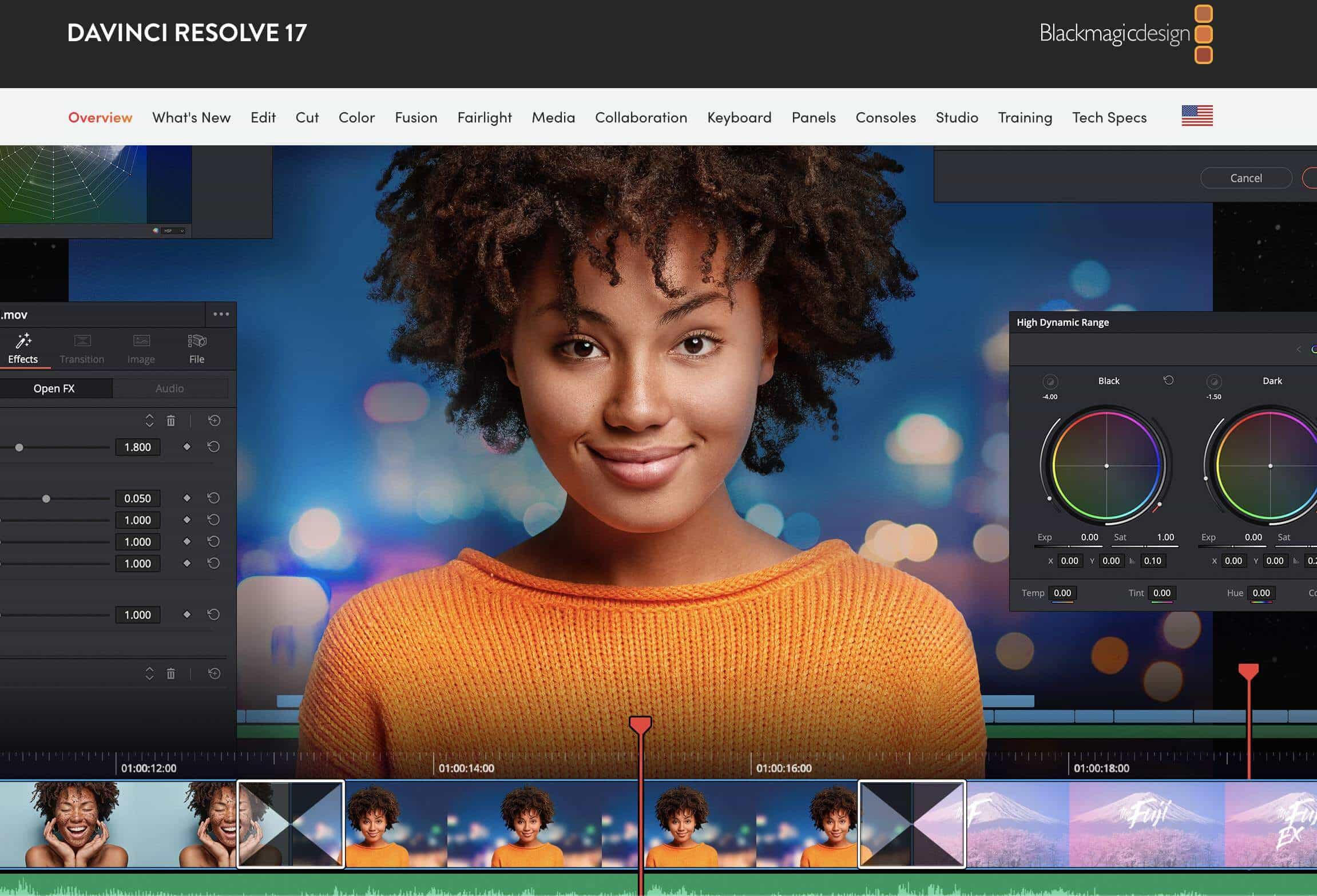The height and width of the screenshot is (896, 1317).
Task: Delete the top effect with trash icon
Action: click(x=170, y=421)
